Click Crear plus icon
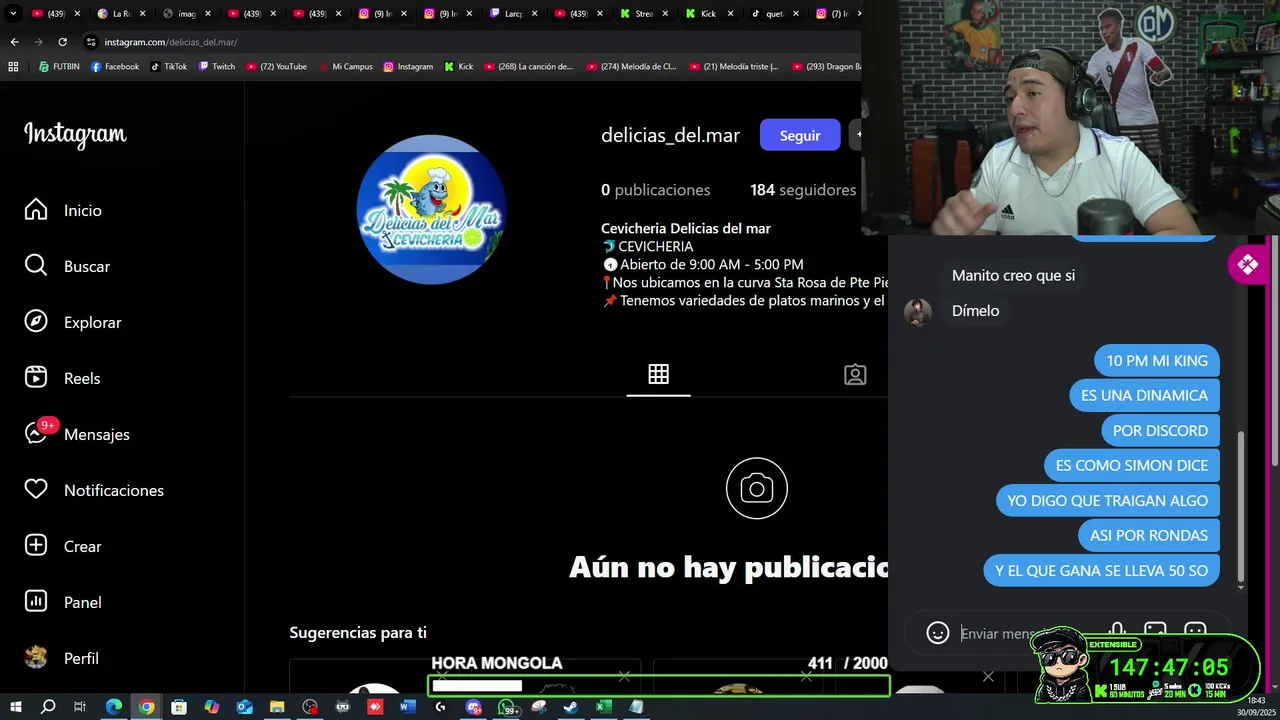This screenshot has width=1280, height=720. [36, 546]
